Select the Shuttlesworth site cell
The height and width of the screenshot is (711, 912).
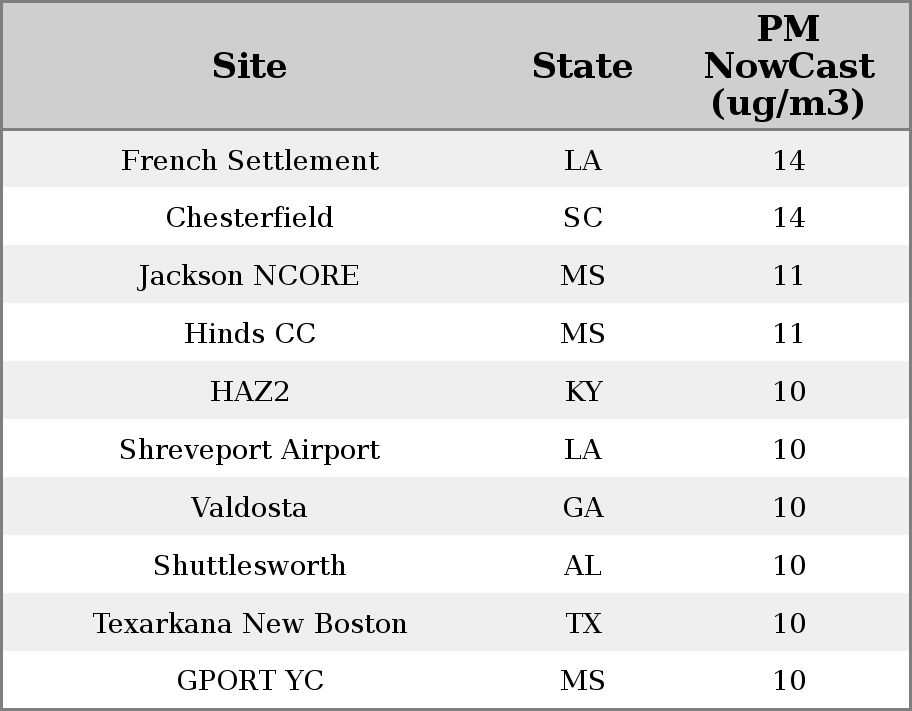tap(250, 566)
